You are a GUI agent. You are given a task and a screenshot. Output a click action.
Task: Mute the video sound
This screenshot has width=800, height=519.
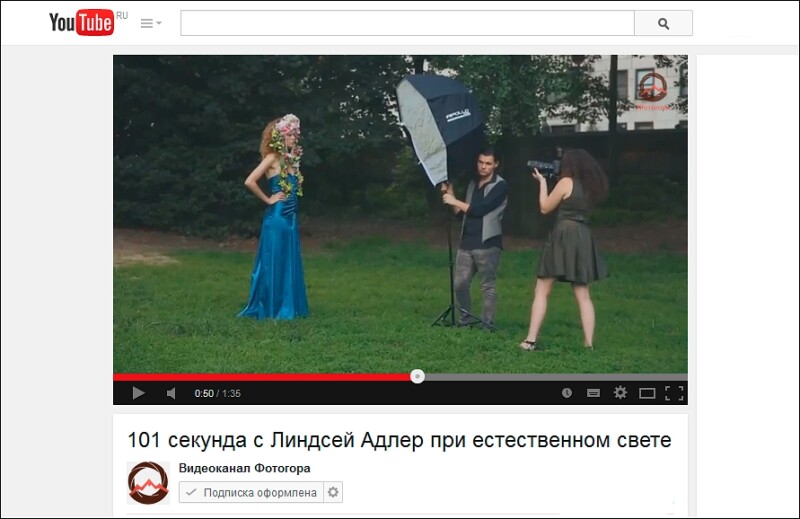(x=171, y=393)
